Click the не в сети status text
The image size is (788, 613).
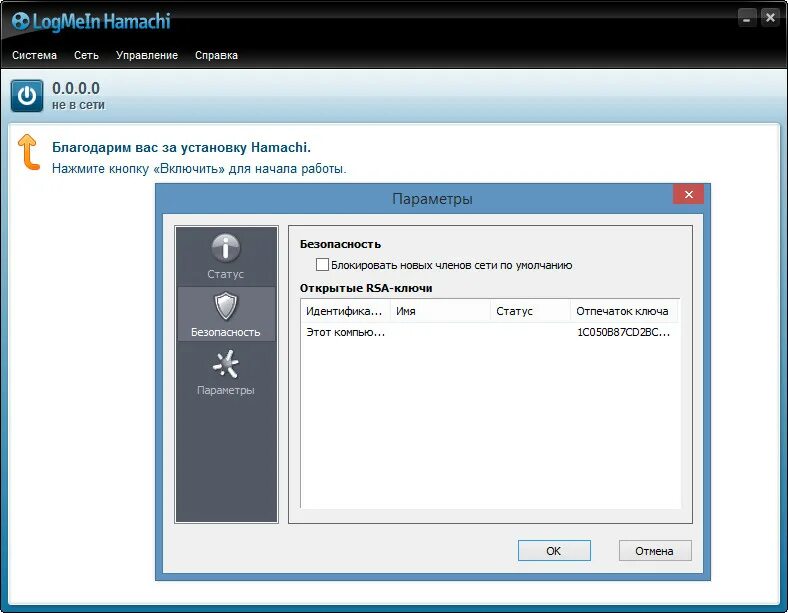pos(78,105)
